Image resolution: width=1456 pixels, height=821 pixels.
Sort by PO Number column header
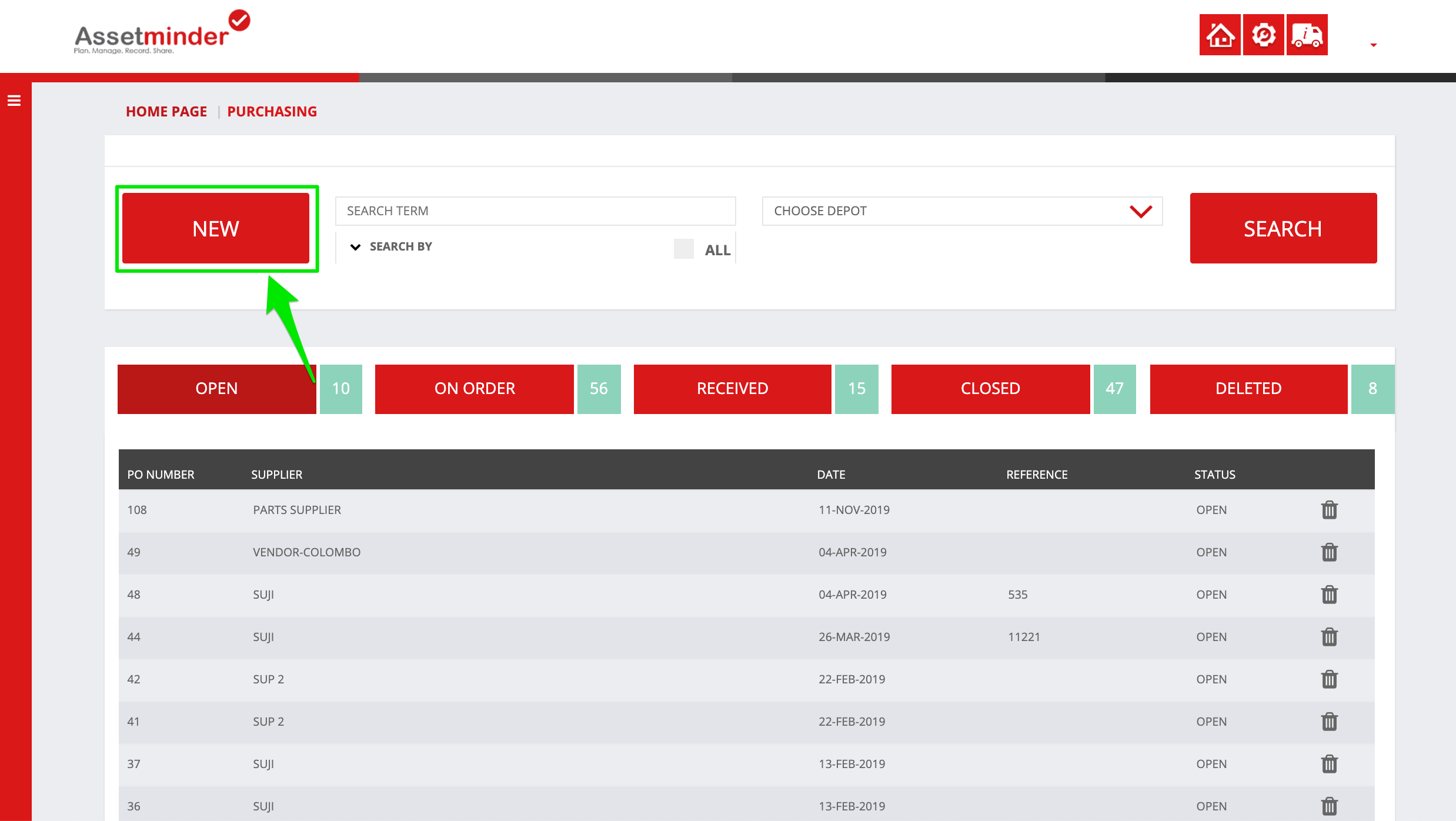coord(161,475)
